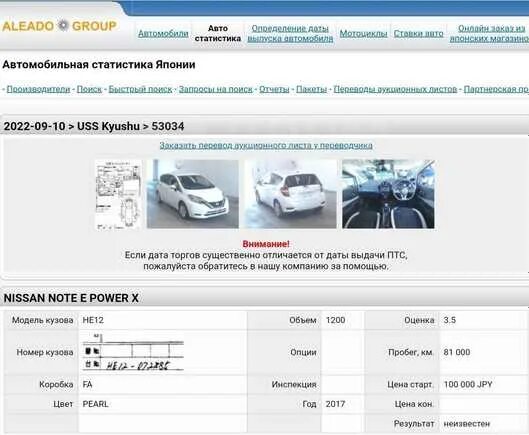This screenshot has width=529, height=435.
Task: Click the Цена кон. label
Action: coord(414,404)
